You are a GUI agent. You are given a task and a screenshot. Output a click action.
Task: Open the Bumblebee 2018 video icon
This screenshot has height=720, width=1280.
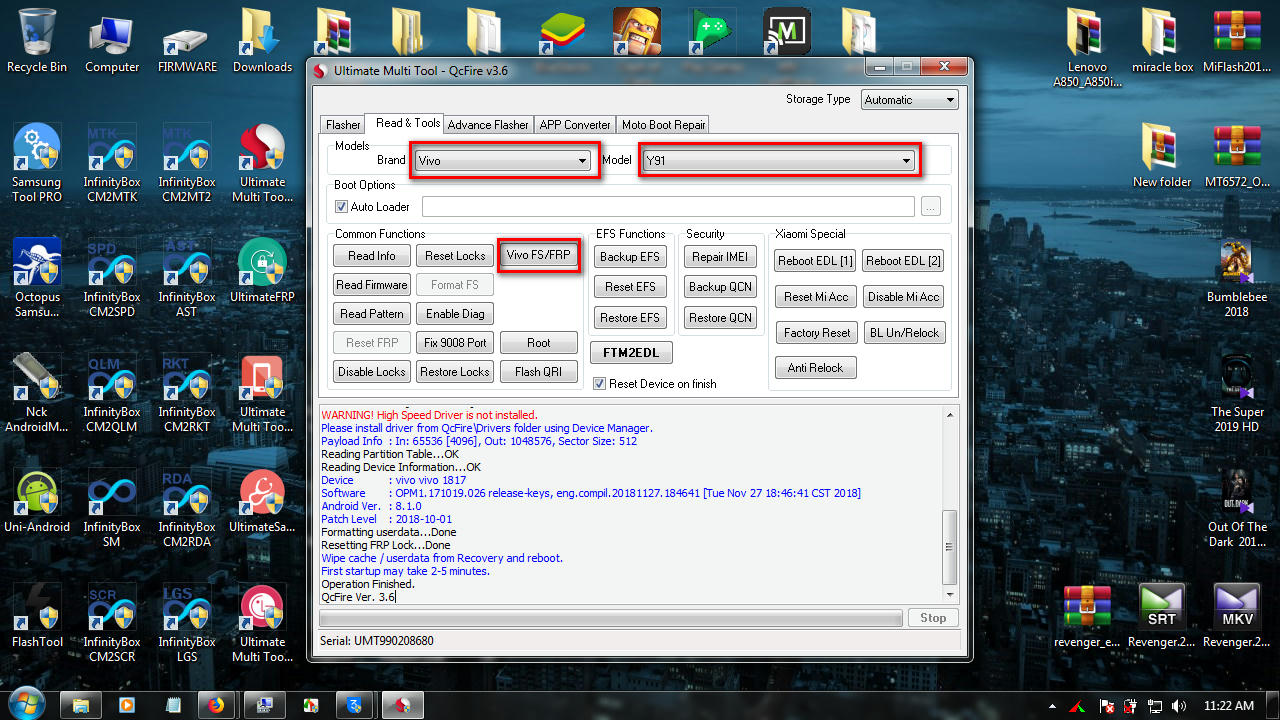[1236, 278]
